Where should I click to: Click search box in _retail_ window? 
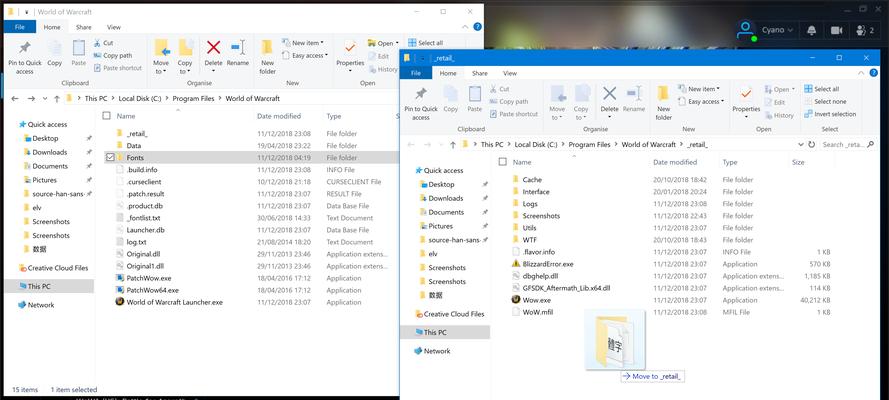(847, 144)
